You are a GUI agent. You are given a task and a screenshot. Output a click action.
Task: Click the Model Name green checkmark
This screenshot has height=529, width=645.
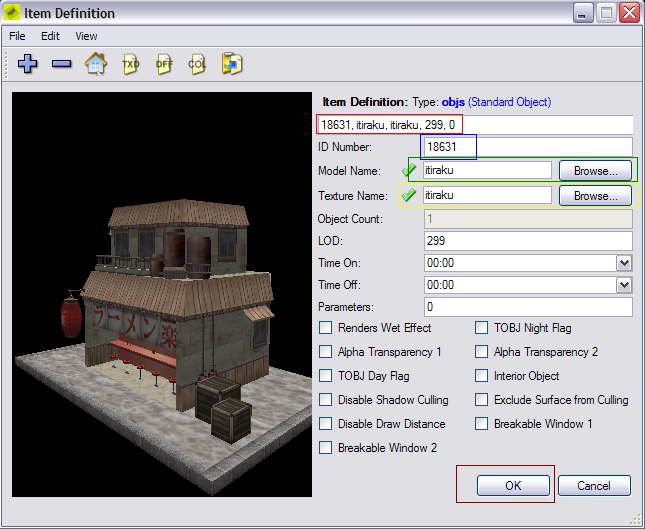(x=409, y=169)
